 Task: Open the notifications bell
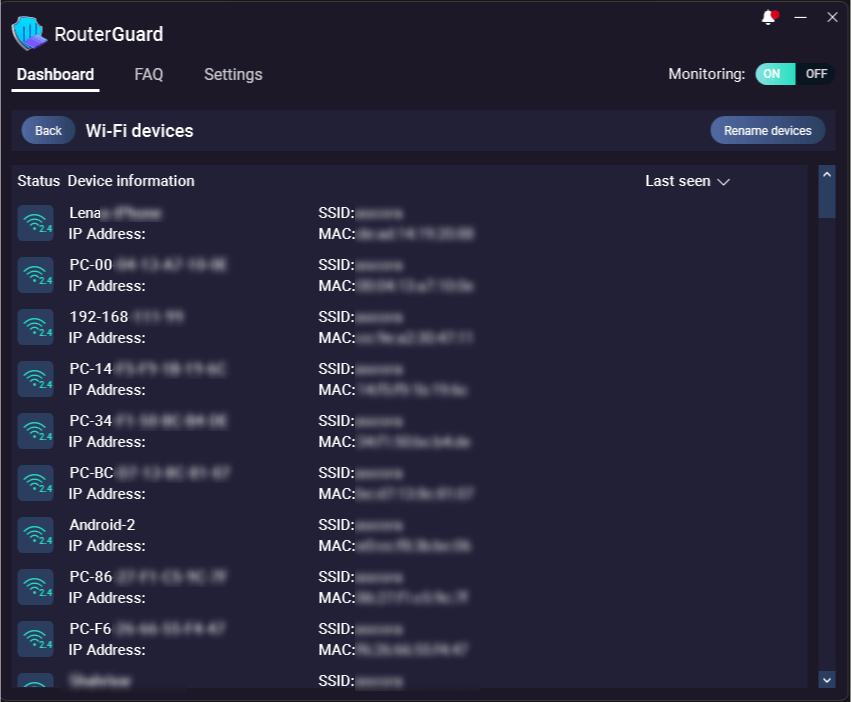pyautogui.click(x=768, y=17)
